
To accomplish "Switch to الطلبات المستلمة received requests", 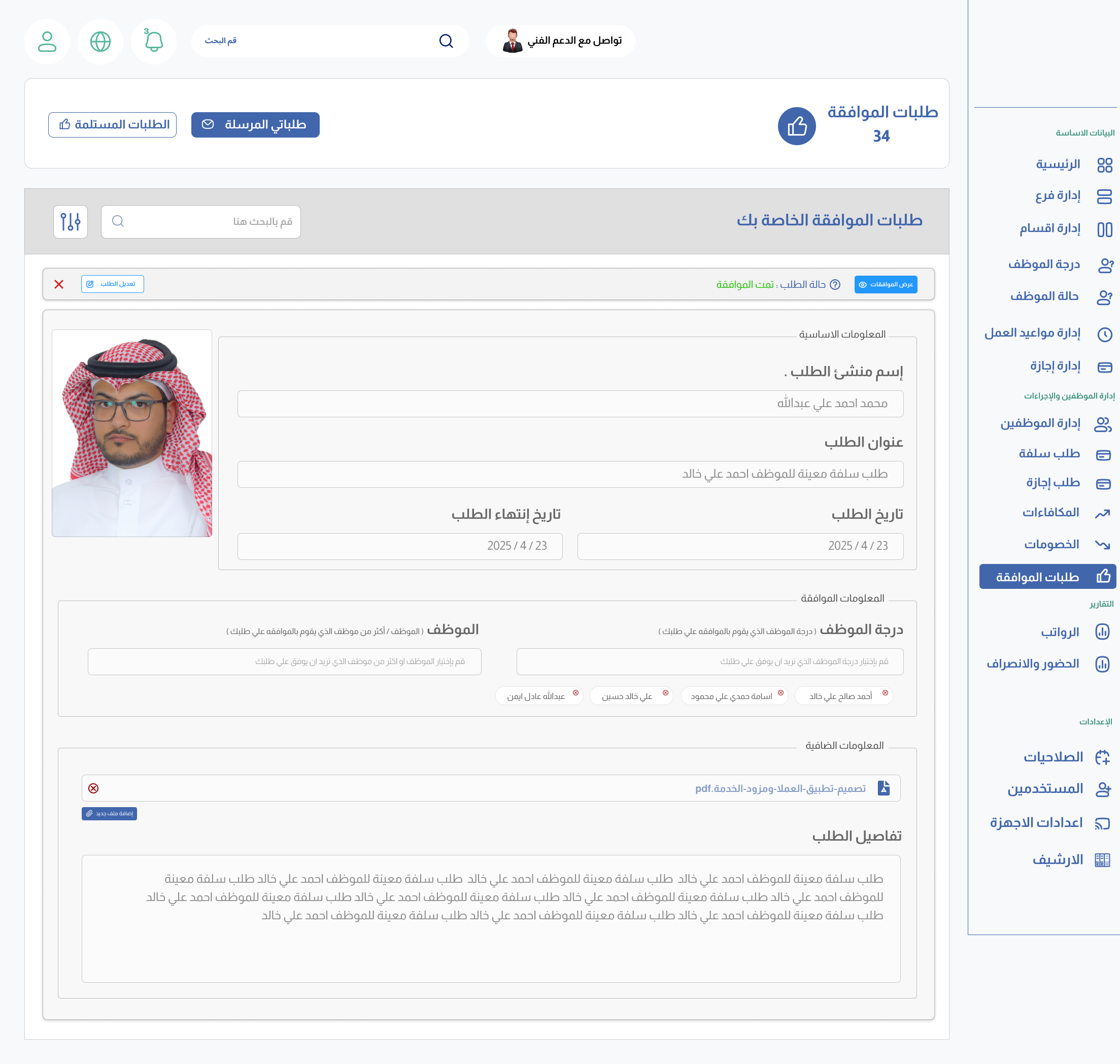I will coord(112,125).
